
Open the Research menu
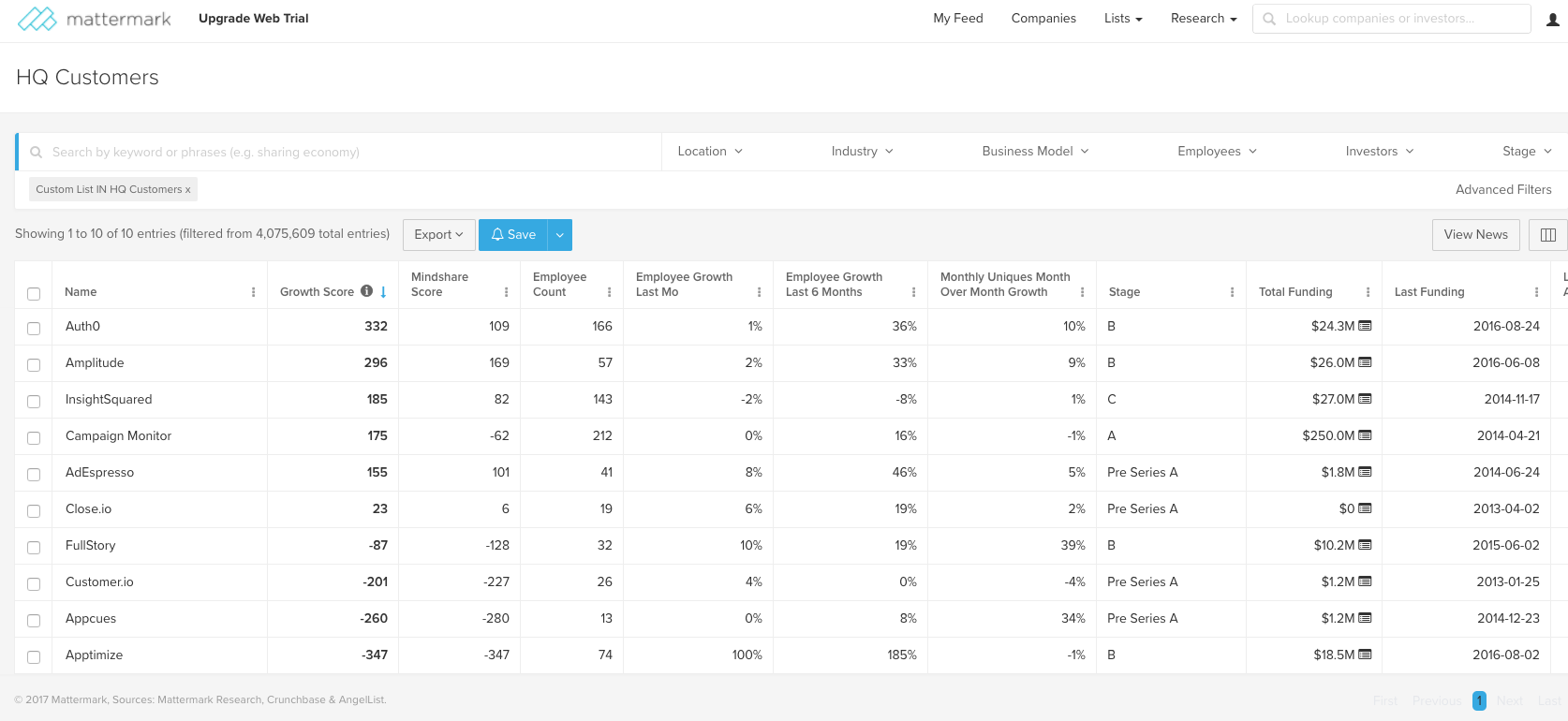click(1204, 19)
